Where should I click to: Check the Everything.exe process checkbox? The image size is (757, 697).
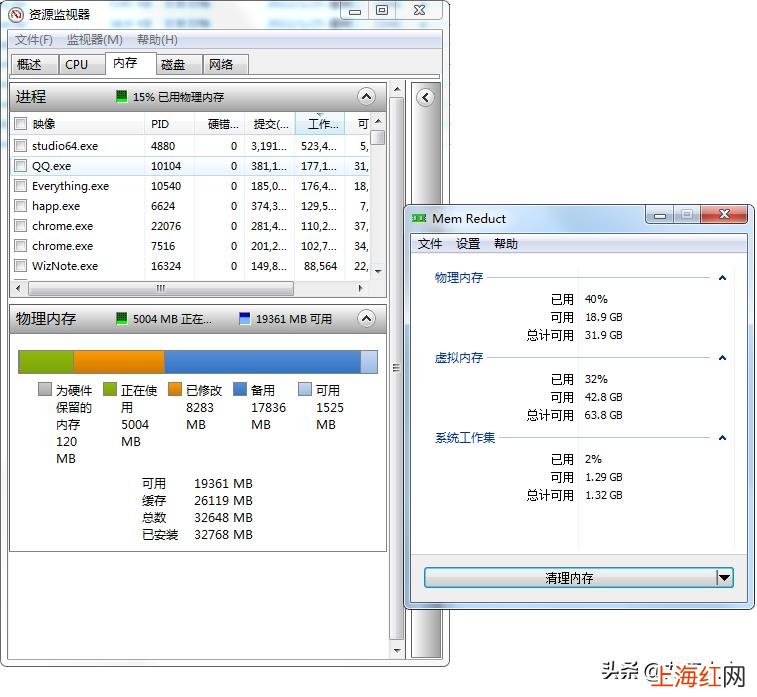(x=20, y=185)
